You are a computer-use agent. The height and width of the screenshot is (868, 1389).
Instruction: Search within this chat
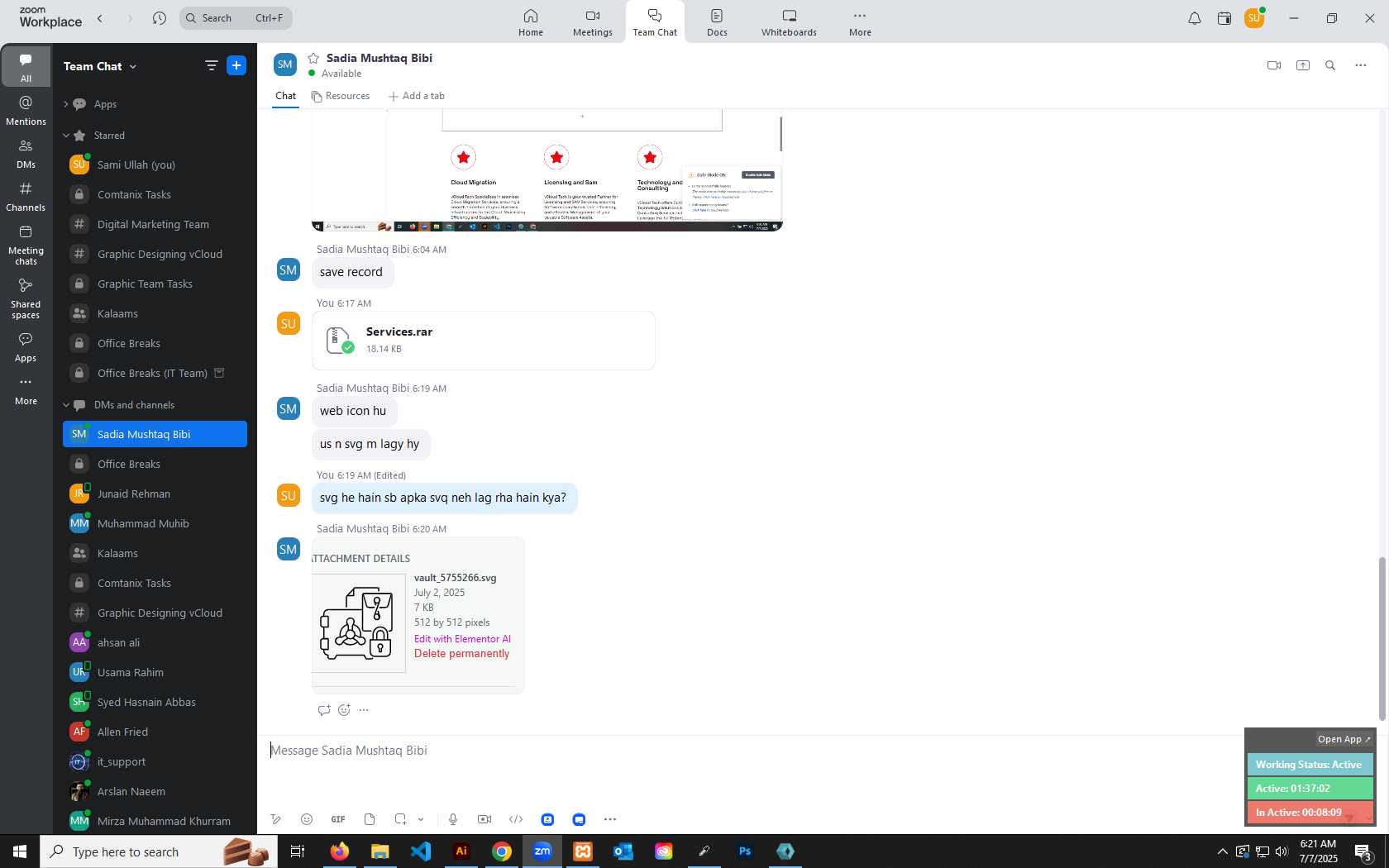(1330, 65)
